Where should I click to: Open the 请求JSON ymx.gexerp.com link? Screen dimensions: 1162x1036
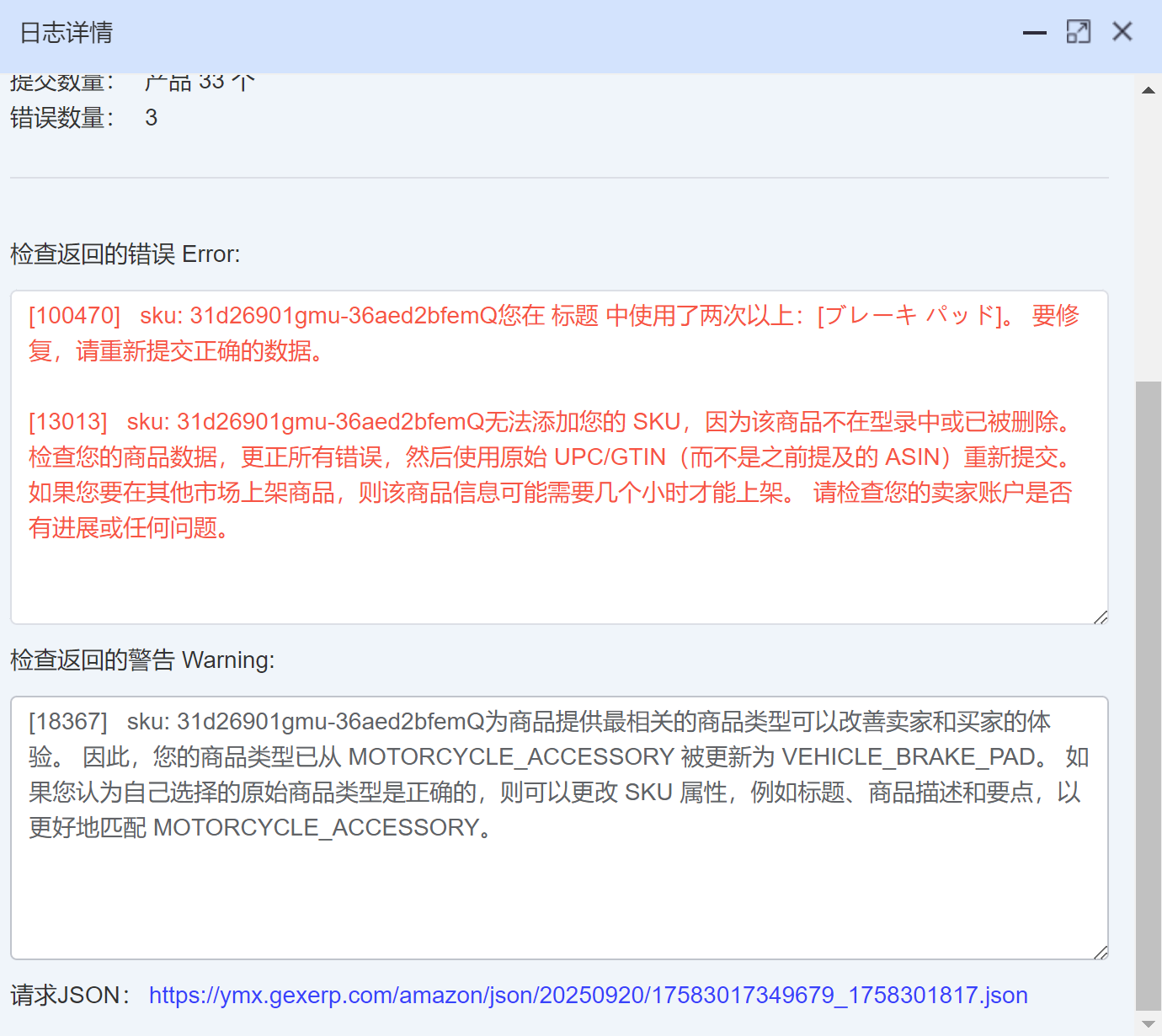click(588, 996)
